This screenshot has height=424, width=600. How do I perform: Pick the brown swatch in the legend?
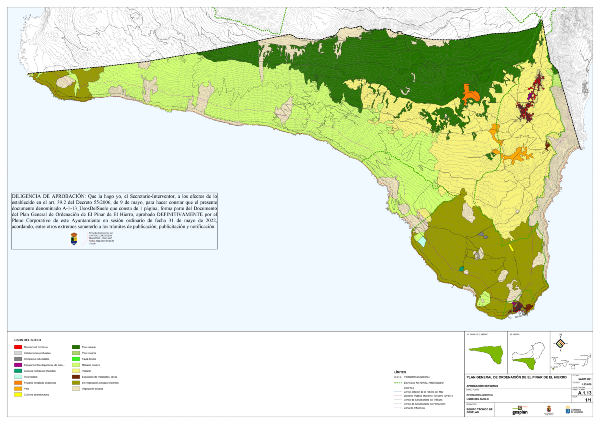coord(75,374)
